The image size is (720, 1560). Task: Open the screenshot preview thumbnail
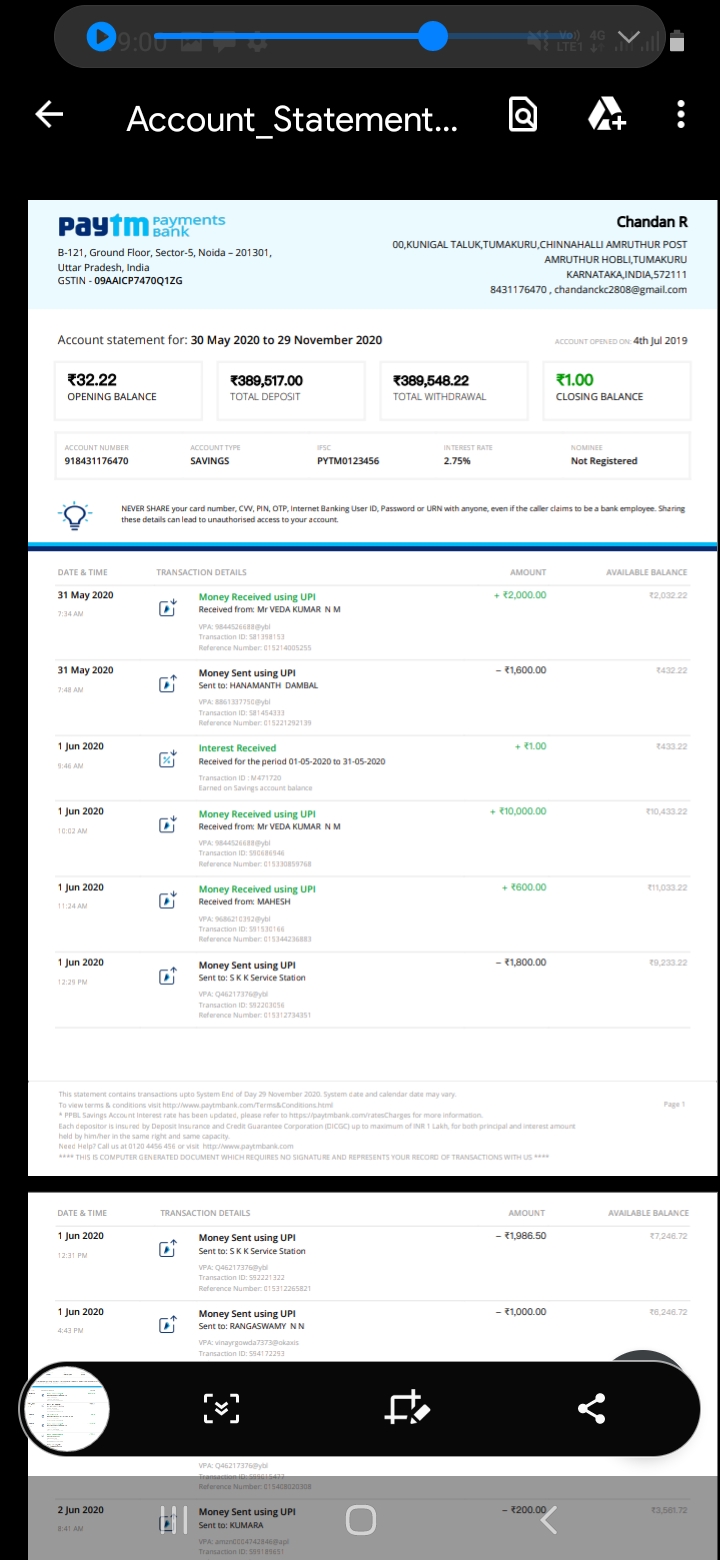[x=66, y=1409]
